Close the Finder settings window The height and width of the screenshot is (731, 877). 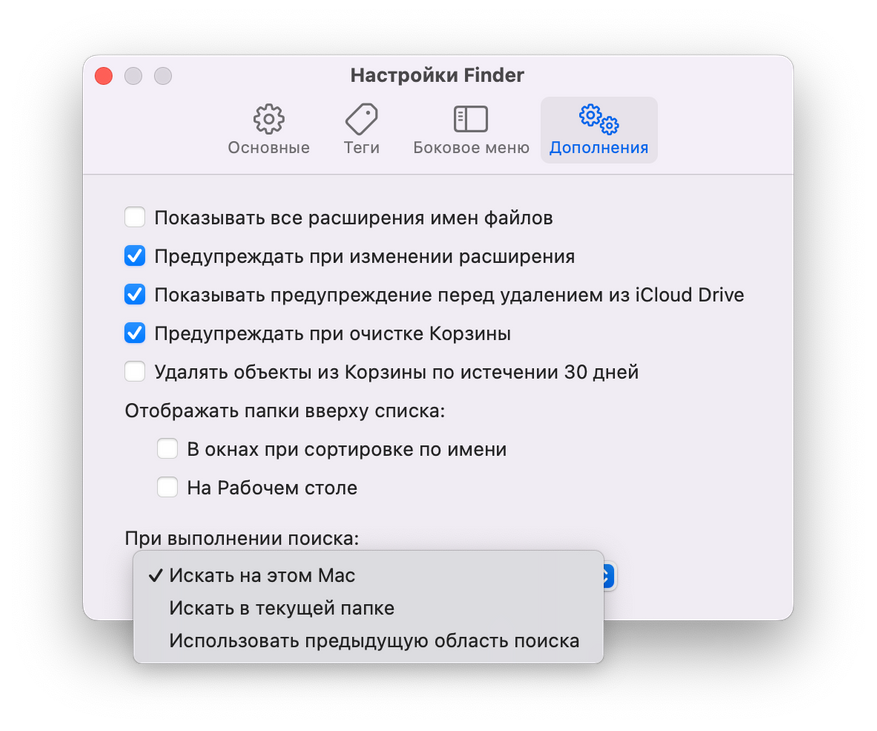pyautogui.click(x=103, y=76)
